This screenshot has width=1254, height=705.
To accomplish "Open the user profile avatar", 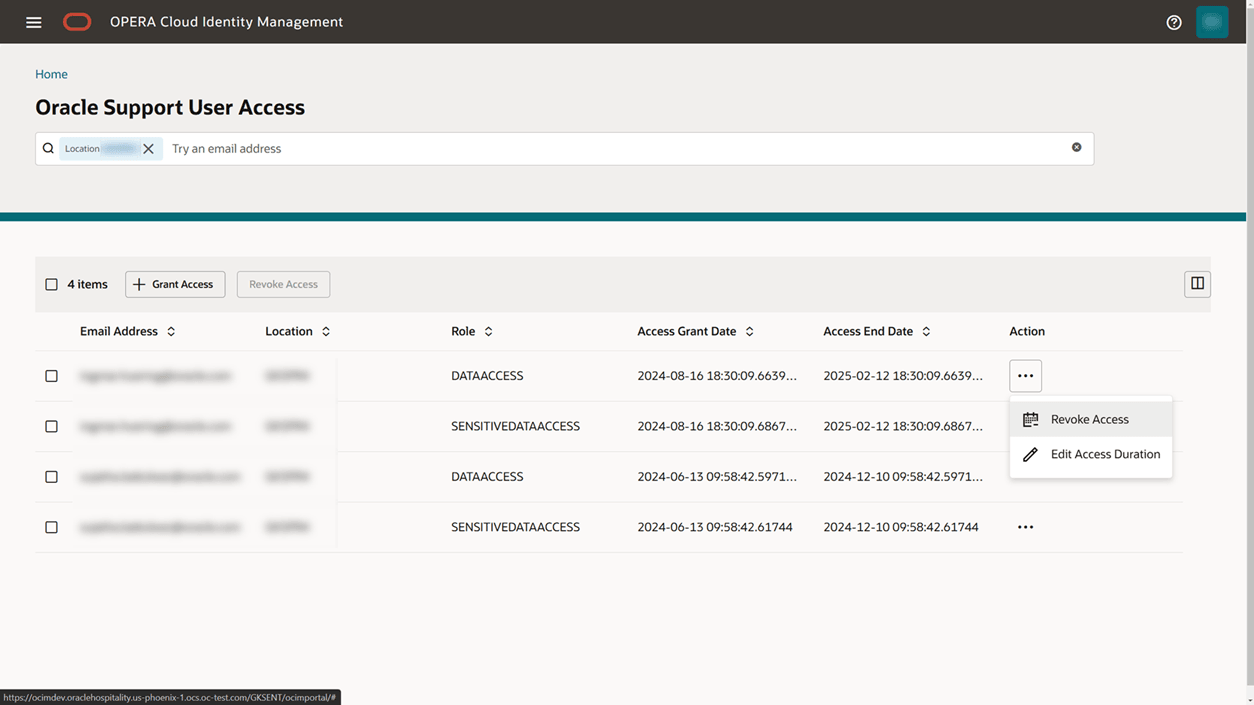I will [x=1212, y=22].
